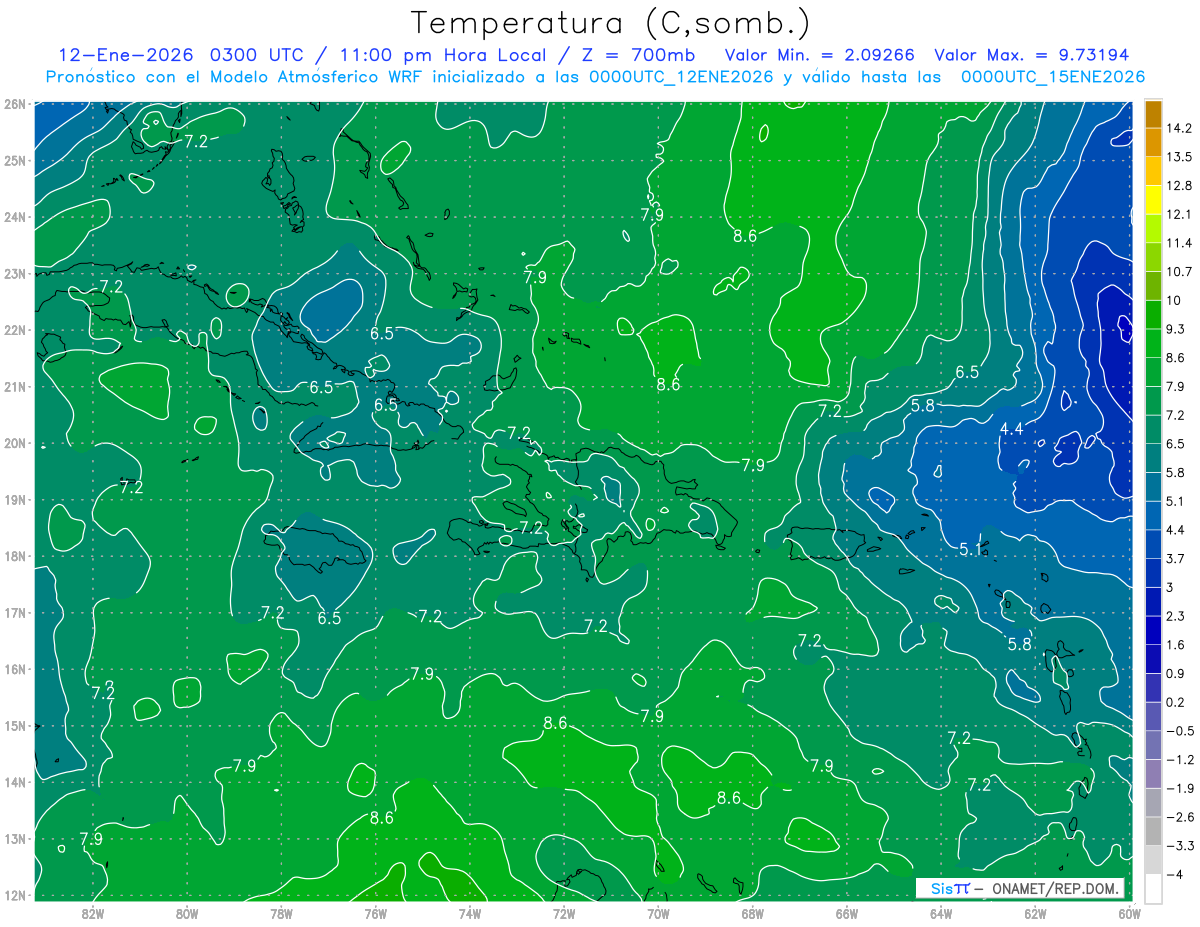Click the '62W' longitude label
The width and height of the screenshot is (1200, 927).
click(1035, 912)
